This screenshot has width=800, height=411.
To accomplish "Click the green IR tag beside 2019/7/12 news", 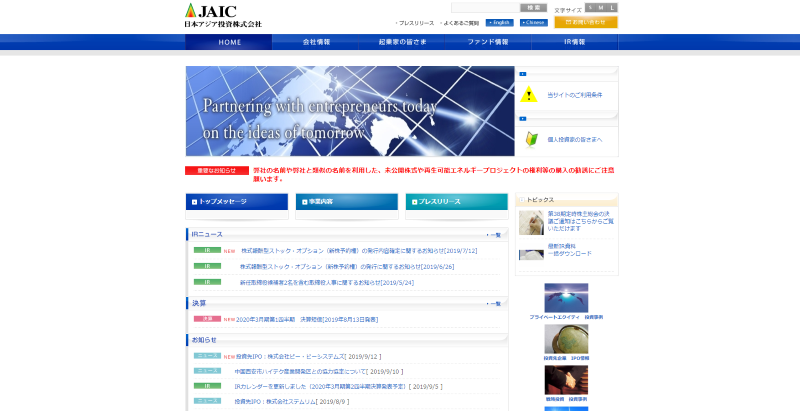I will pos(207,250).
